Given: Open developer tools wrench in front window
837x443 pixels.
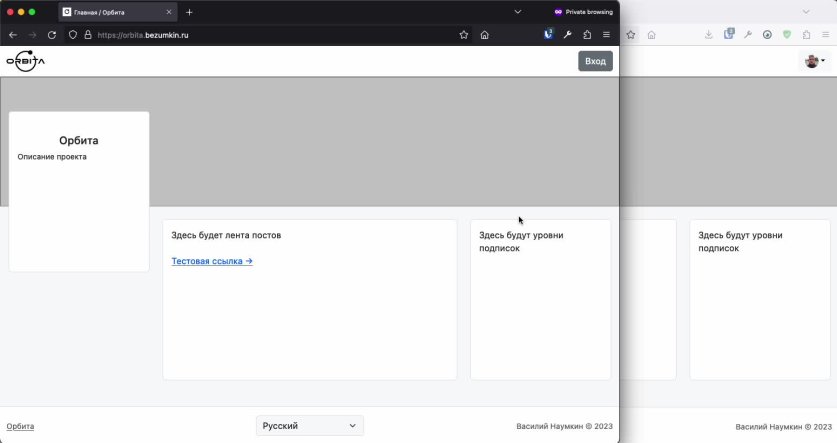Looking at the screenshot, I should tap(567, 35).
